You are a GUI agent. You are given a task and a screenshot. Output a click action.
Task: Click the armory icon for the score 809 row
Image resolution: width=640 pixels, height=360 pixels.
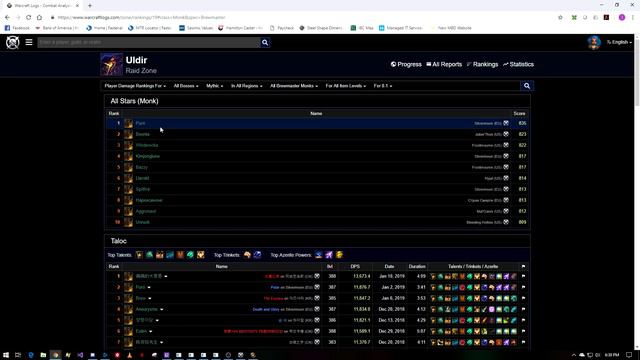506,222
